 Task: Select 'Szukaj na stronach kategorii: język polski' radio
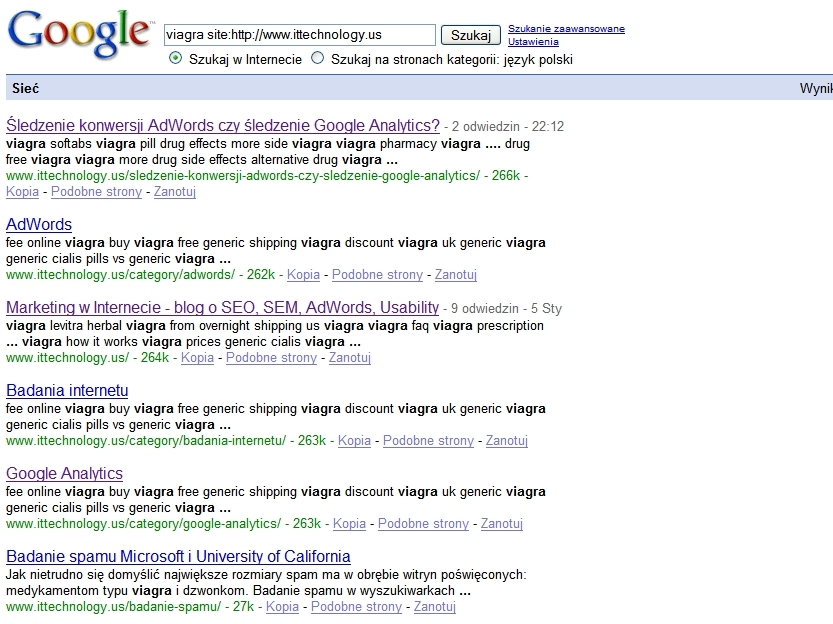318,59
